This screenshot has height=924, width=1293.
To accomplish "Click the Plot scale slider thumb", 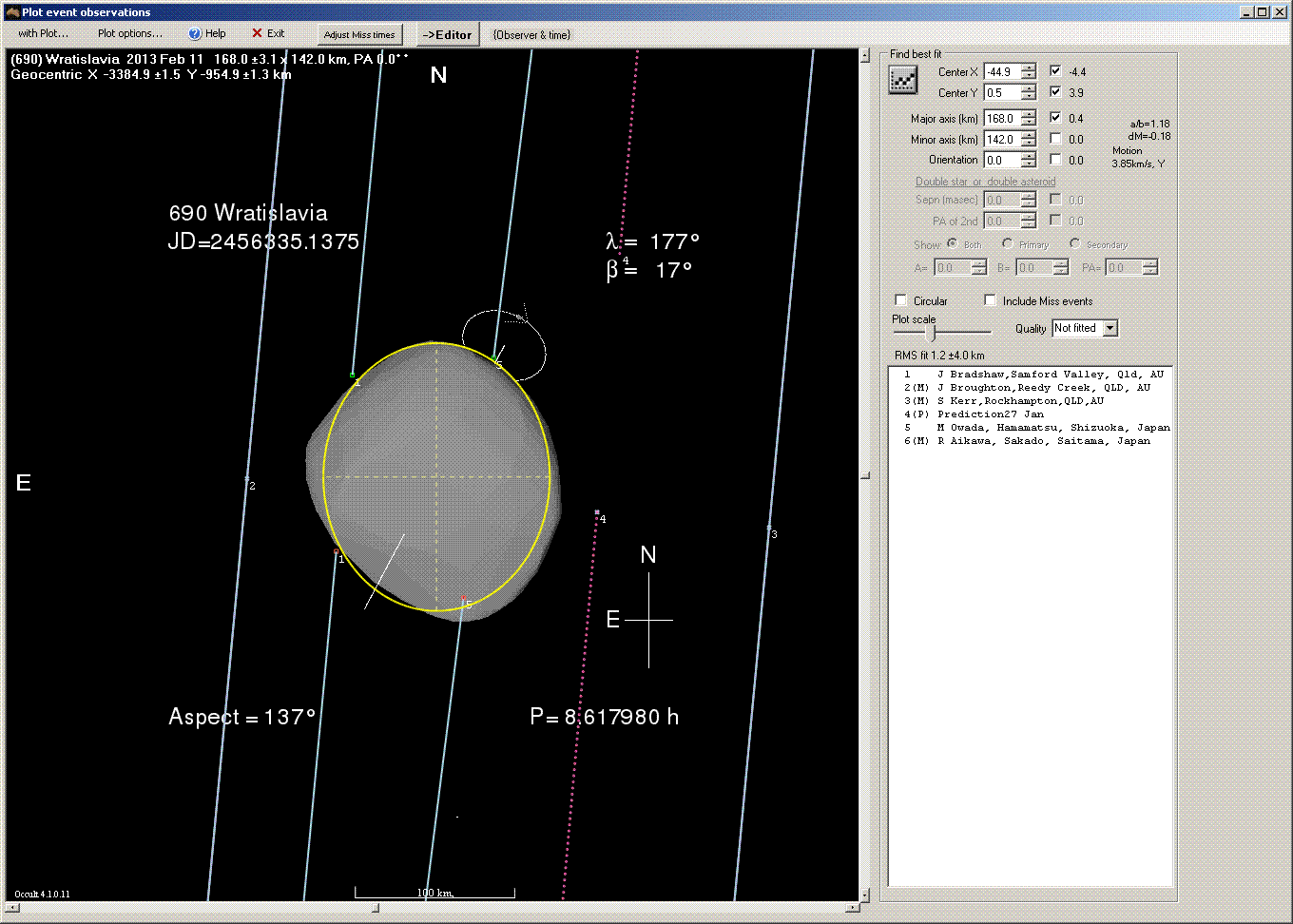I will [931, 333].
